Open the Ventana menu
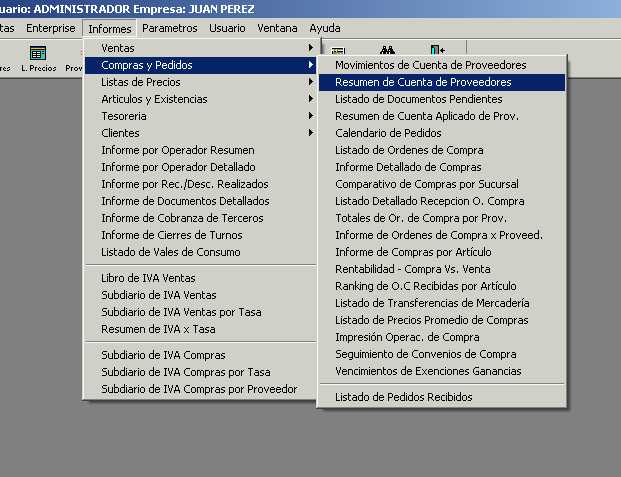Image resolution: width=621 pixels, height=477 pixels. [277, 28]
